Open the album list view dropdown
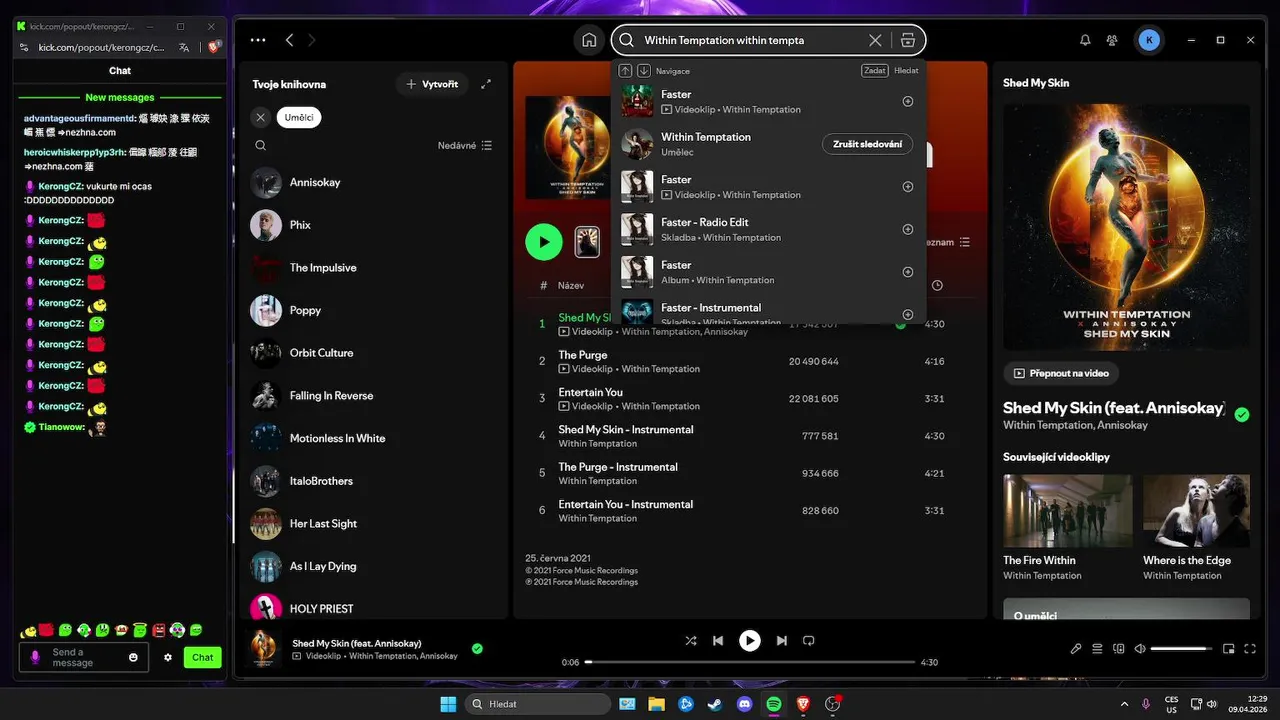Screen dimensions: 1280x720 point(949,242)
